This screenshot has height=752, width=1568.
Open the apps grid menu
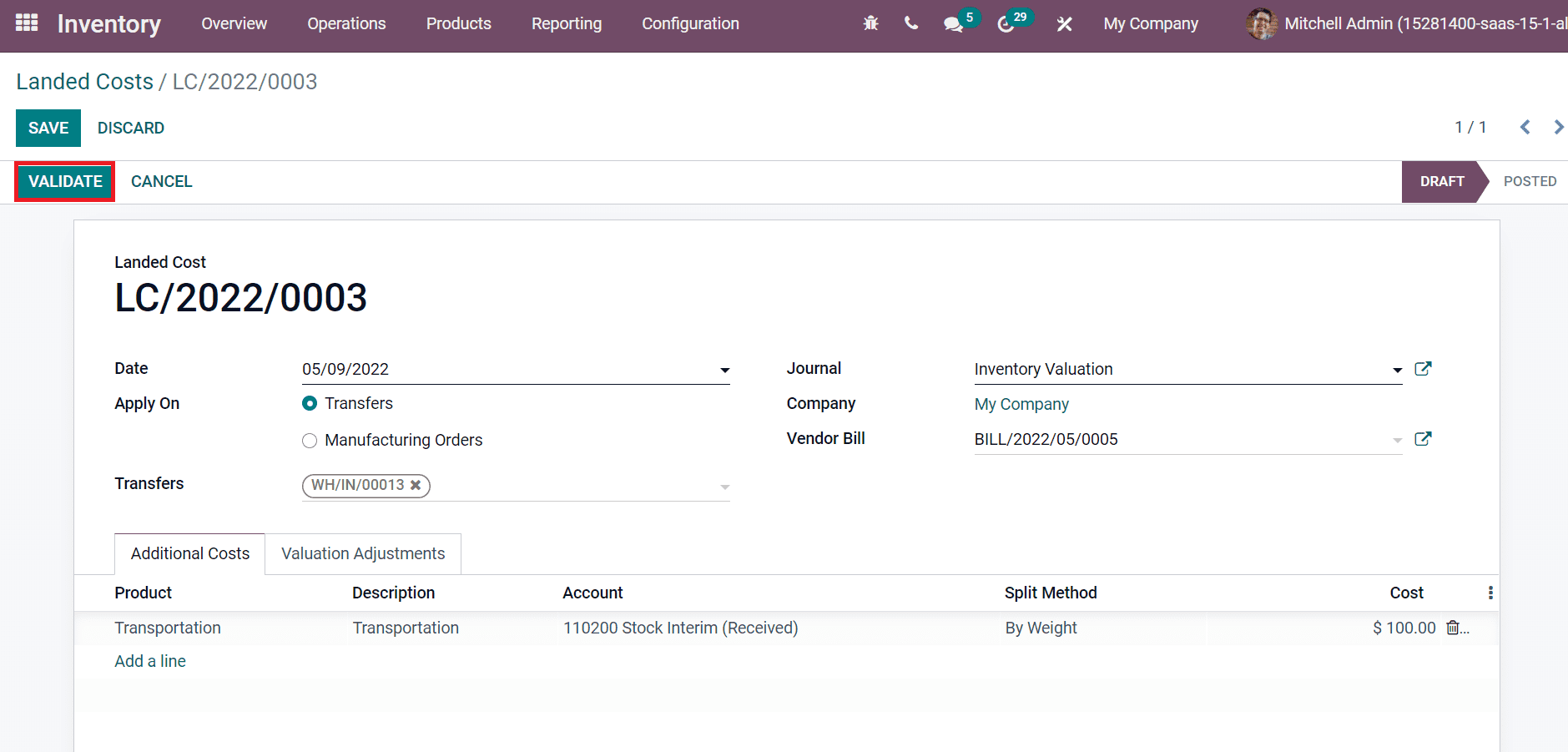coord(27,23)
